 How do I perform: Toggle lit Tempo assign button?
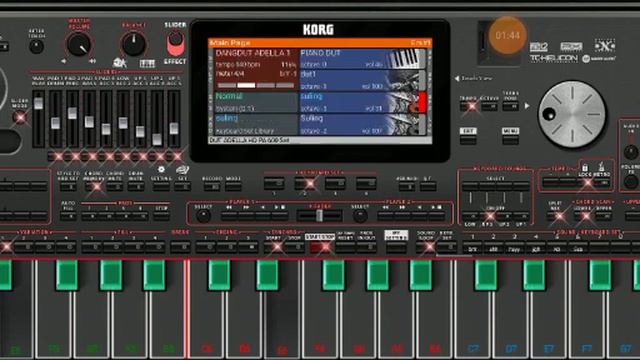tap(468, 107)
